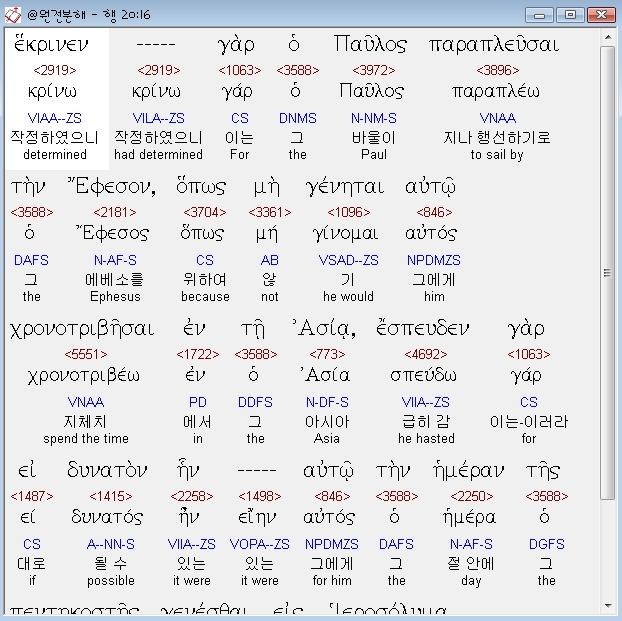This screenshot has height=621, width=622.
Task: Click the English gloss 'possible'
Action: pyautogui.click(x=111, y=581)
